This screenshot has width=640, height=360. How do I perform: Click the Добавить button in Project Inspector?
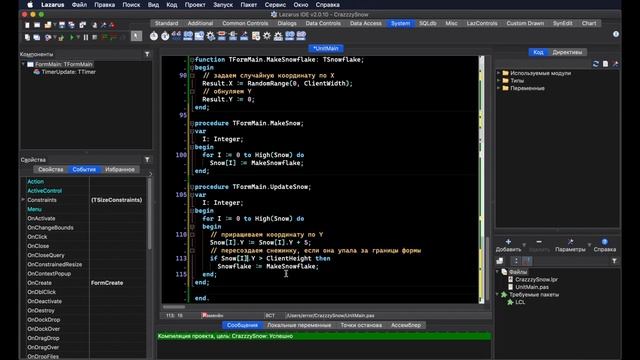(508, 245)
